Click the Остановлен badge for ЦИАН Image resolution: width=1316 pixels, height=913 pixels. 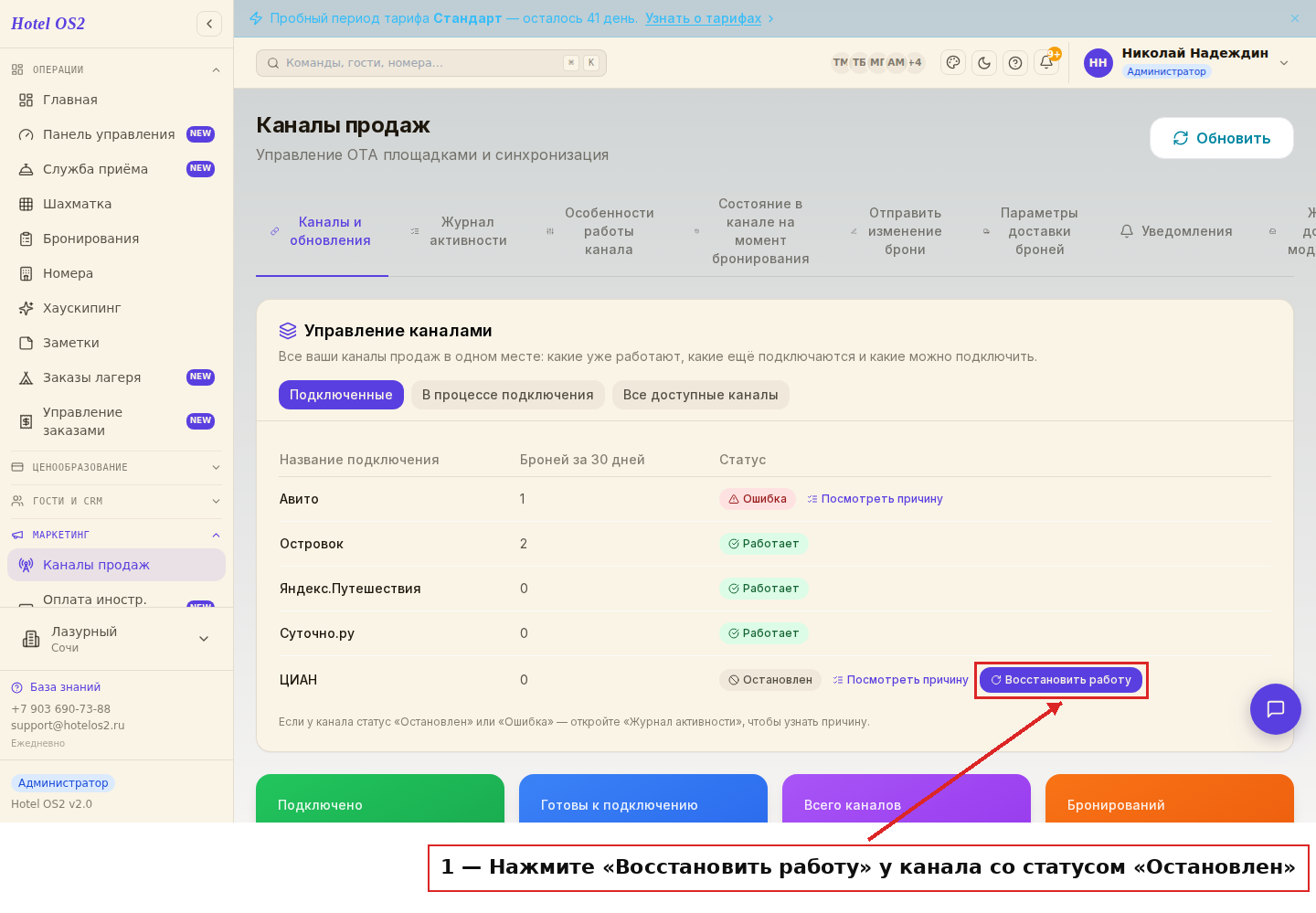click(769, 680)
